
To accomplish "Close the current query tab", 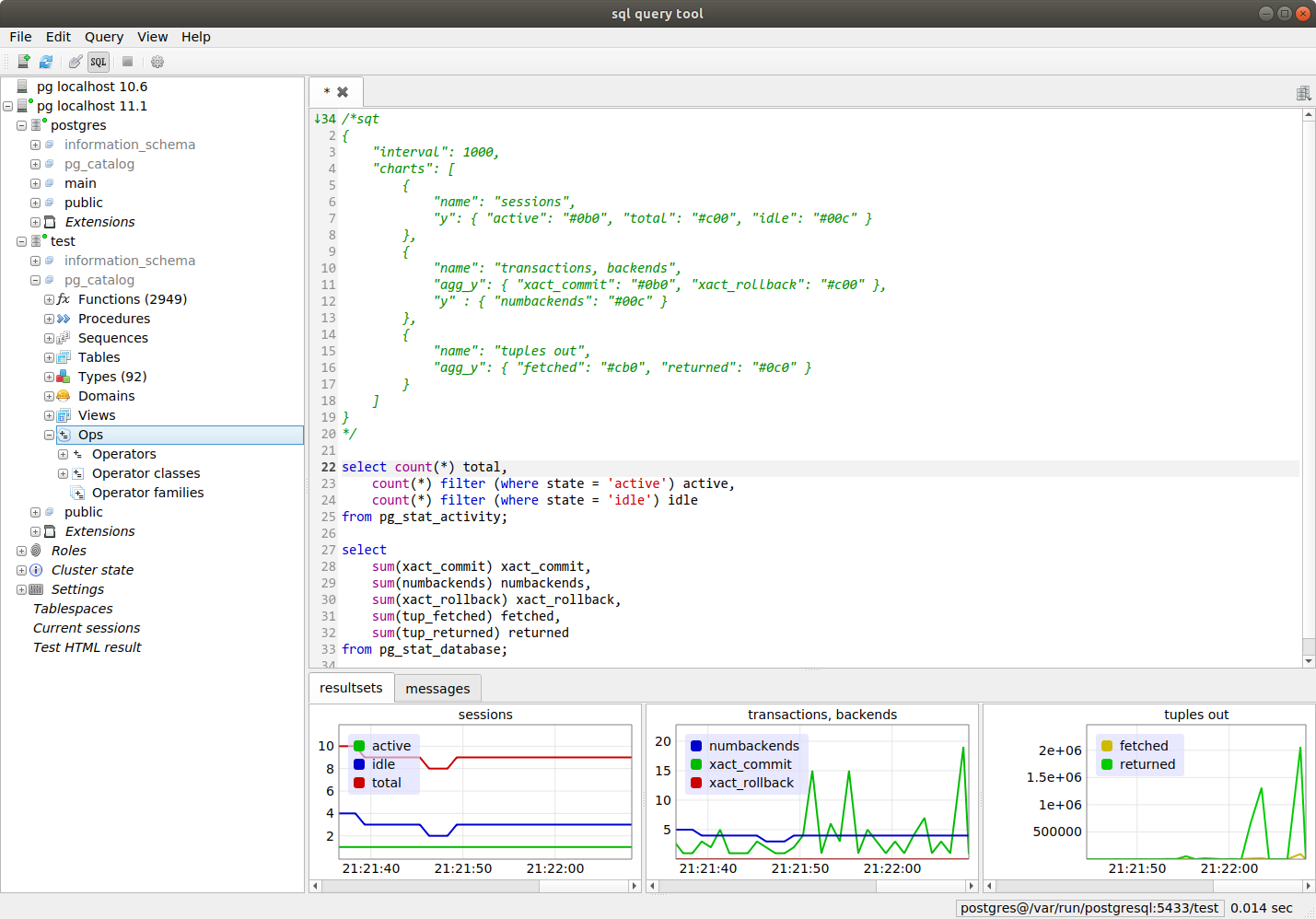I will pyautogui.click(x=343, y=92).
